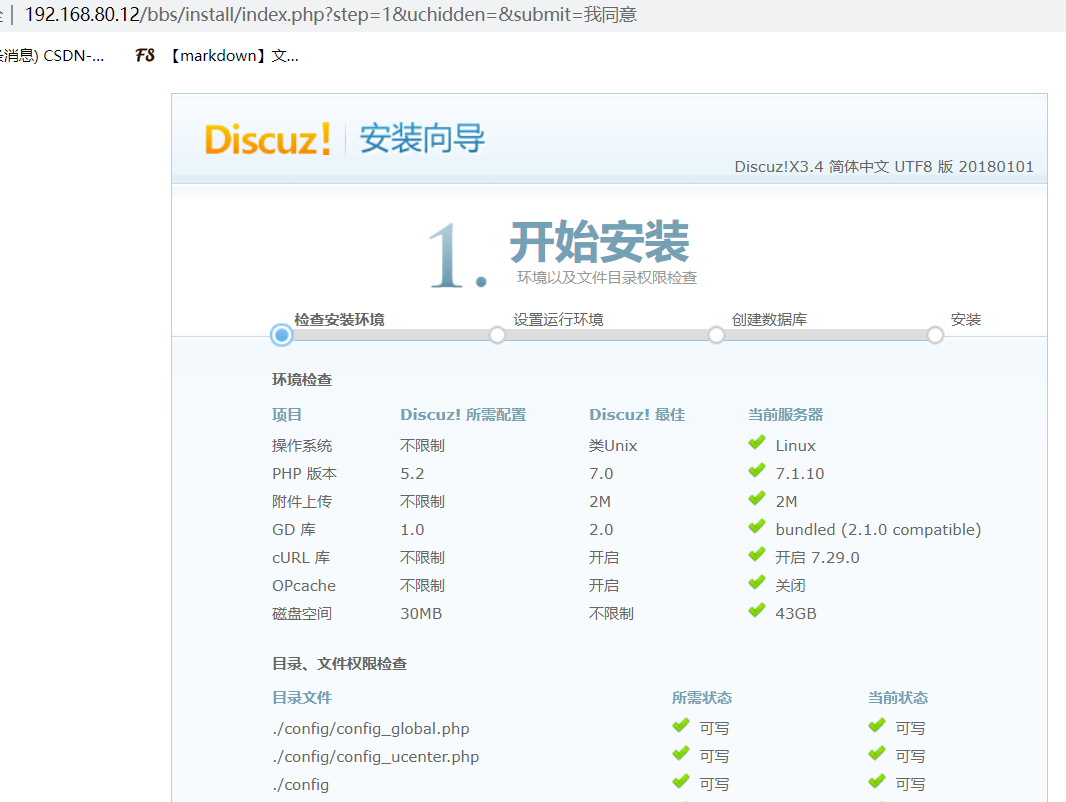
Task: Click the 创建数据库 step circle
Action: [716, 335]
